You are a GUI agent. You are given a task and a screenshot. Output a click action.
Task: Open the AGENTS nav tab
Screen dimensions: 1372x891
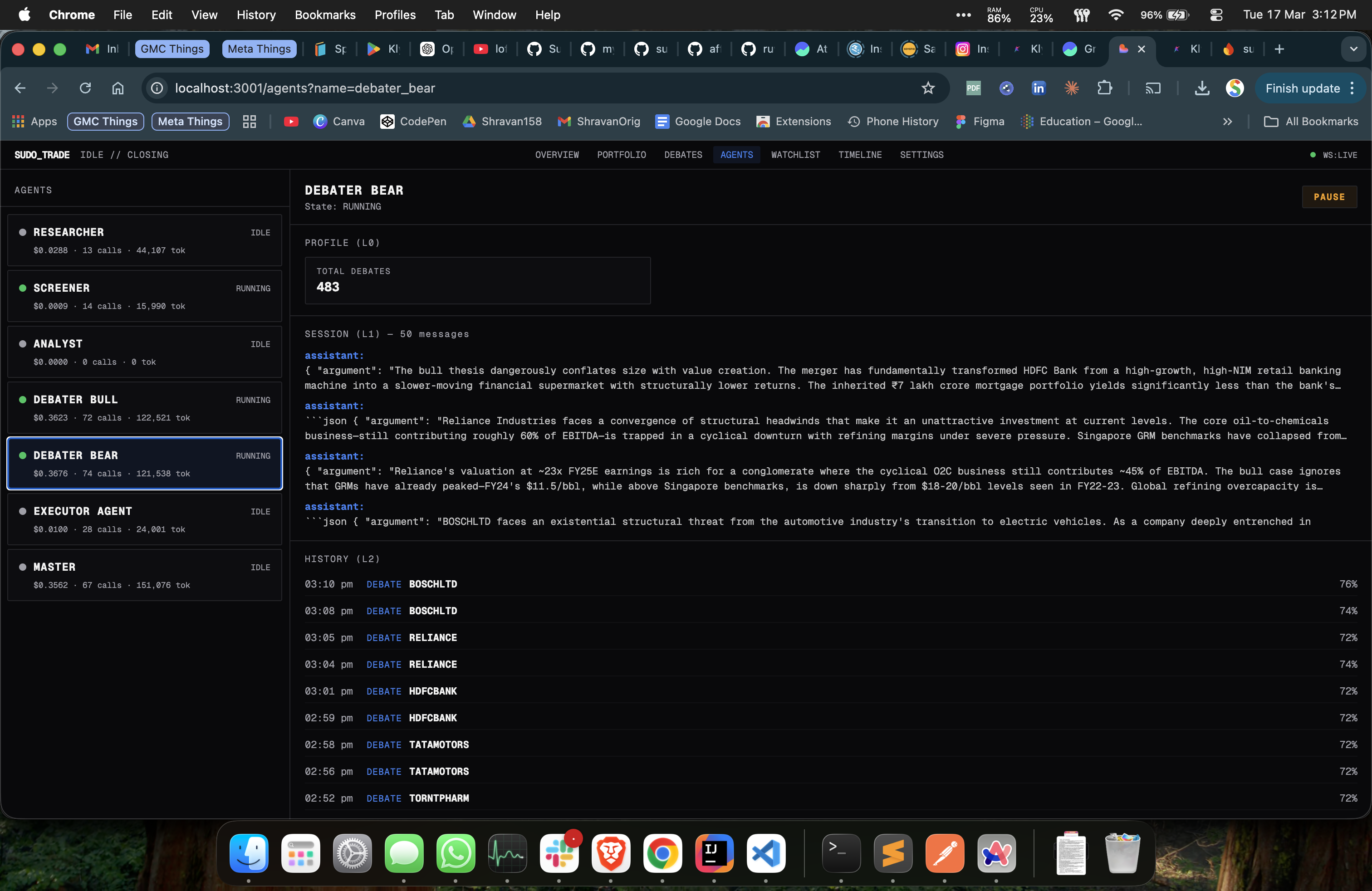[x=736, y=154]
